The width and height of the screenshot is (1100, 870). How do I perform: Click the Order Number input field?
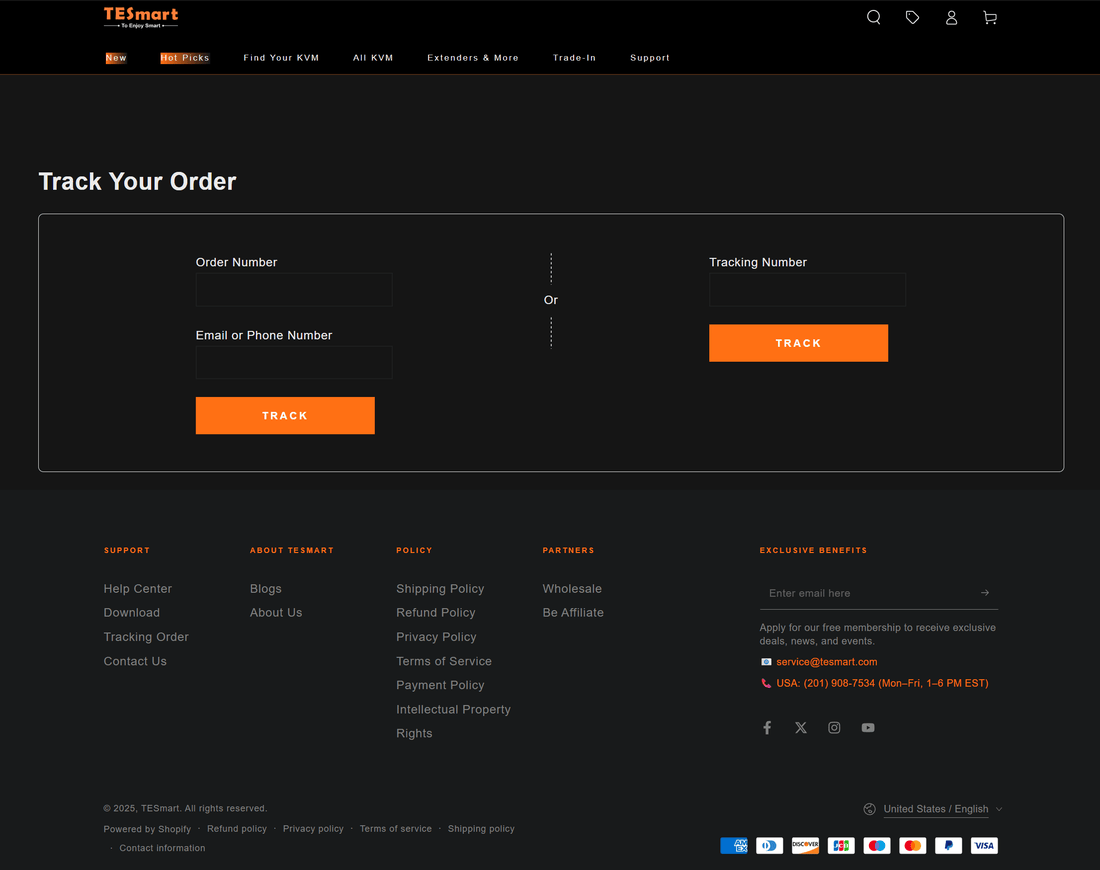(294, 290)
